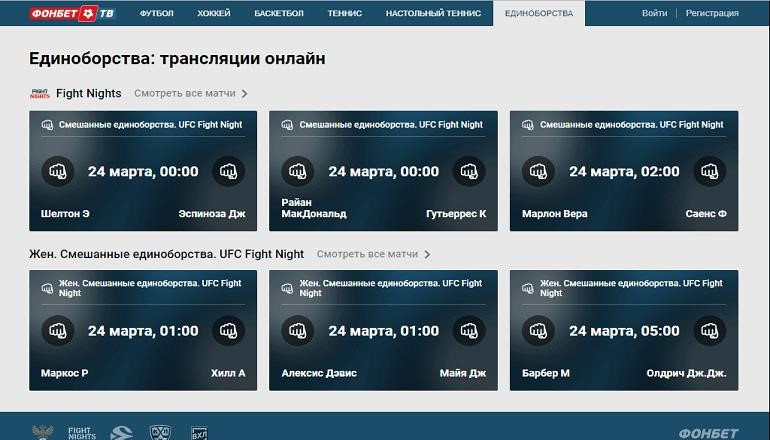
Task: Click Барбер М fist icon
Action: pos(538,331)
